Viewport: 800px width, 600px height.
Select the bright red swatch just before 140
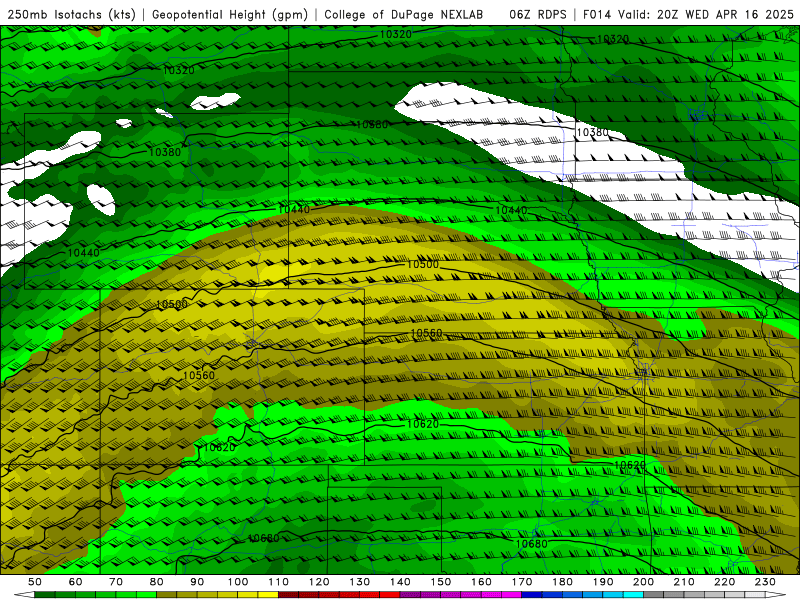390,594
